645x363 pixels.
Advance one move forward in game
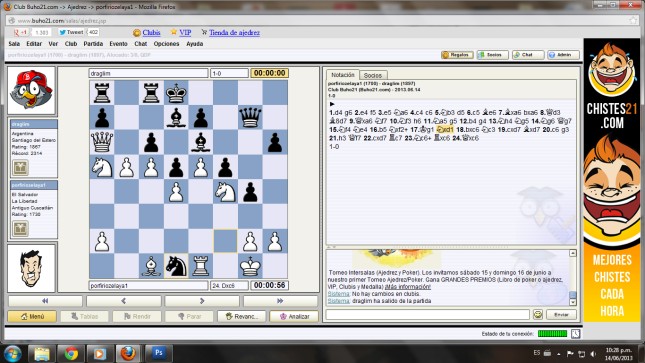202,301
